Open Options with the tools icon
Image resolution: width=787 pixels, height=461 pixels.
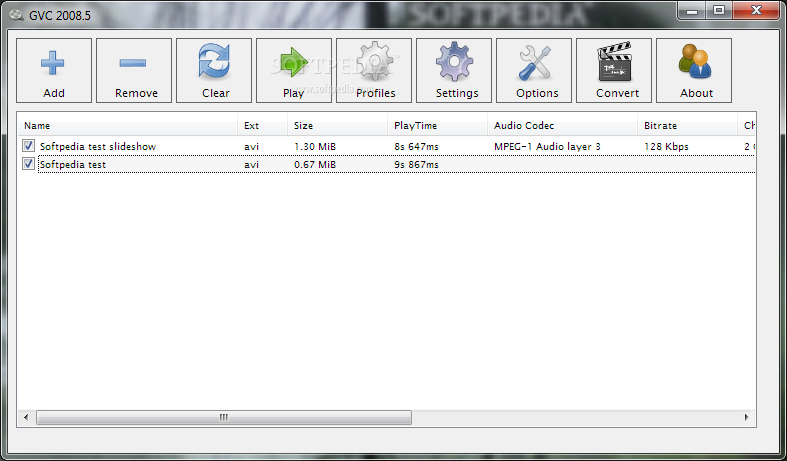coord(534,70)
